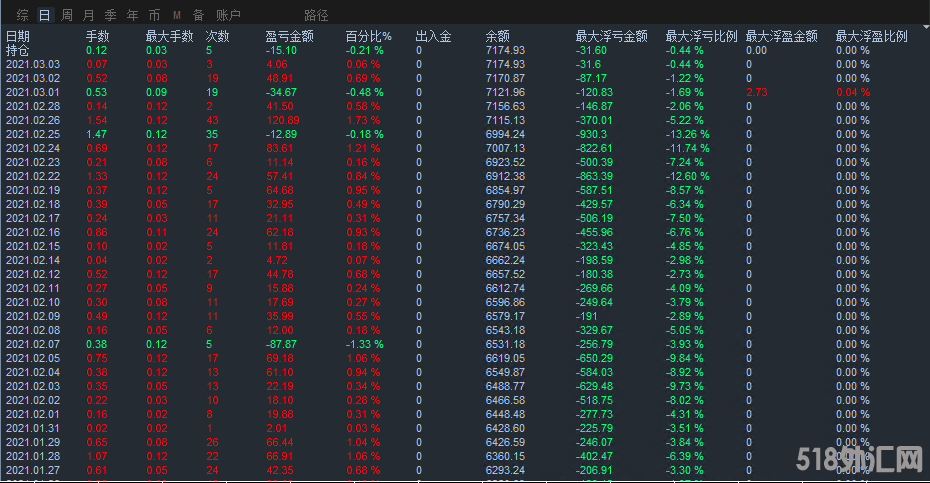Click the 余额 column header

pos(497,36)
